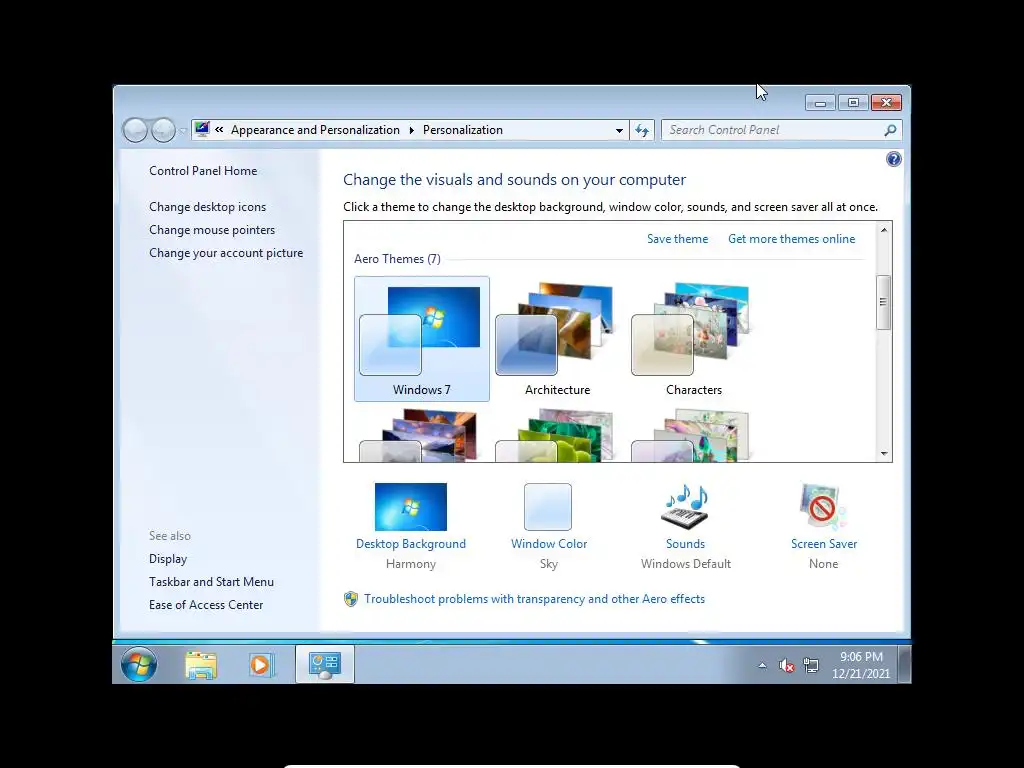
Task: Click the clock showing 9:06 PM
Action: (861, 665)
